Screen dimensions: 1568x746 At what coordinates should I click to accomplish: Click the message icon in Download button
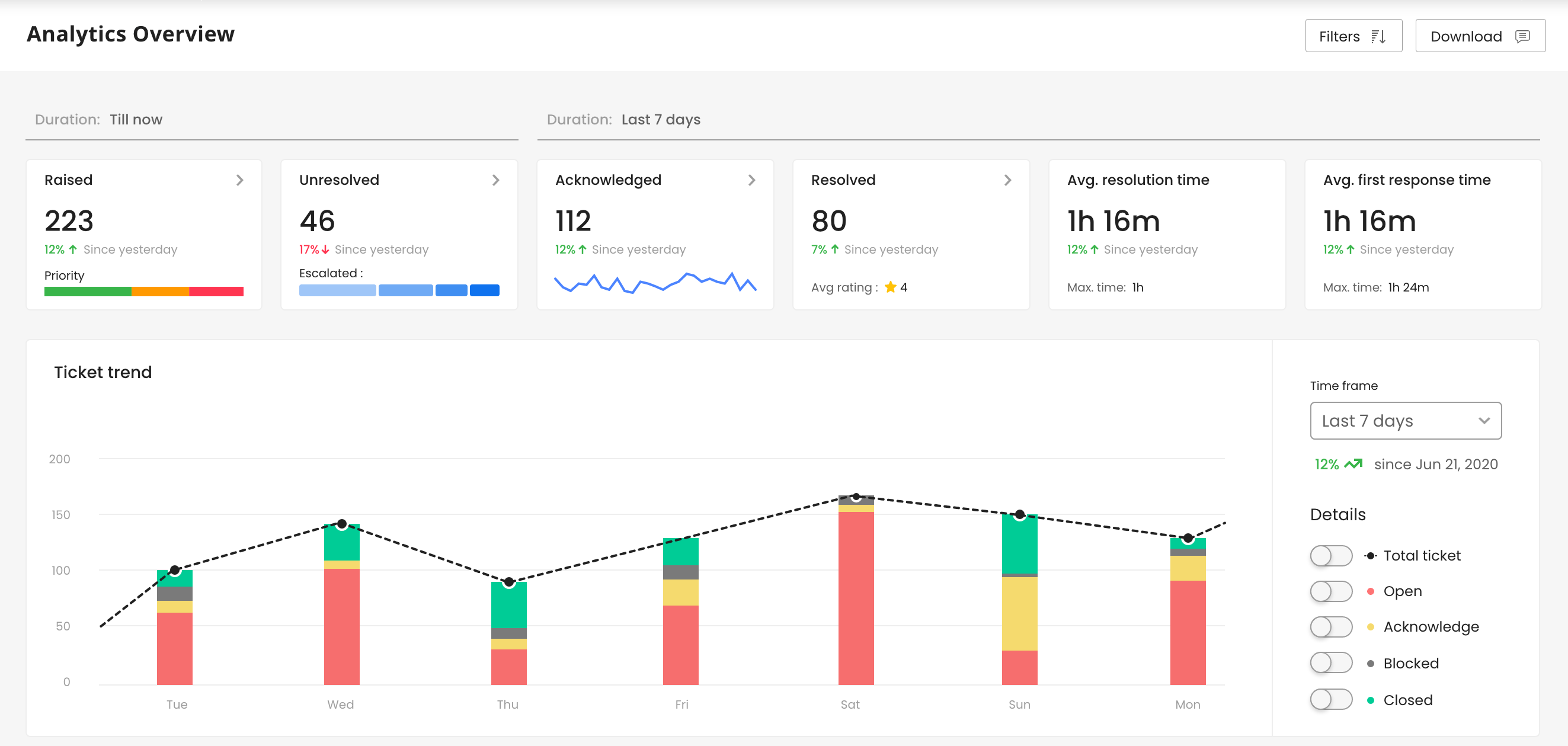1522,37
